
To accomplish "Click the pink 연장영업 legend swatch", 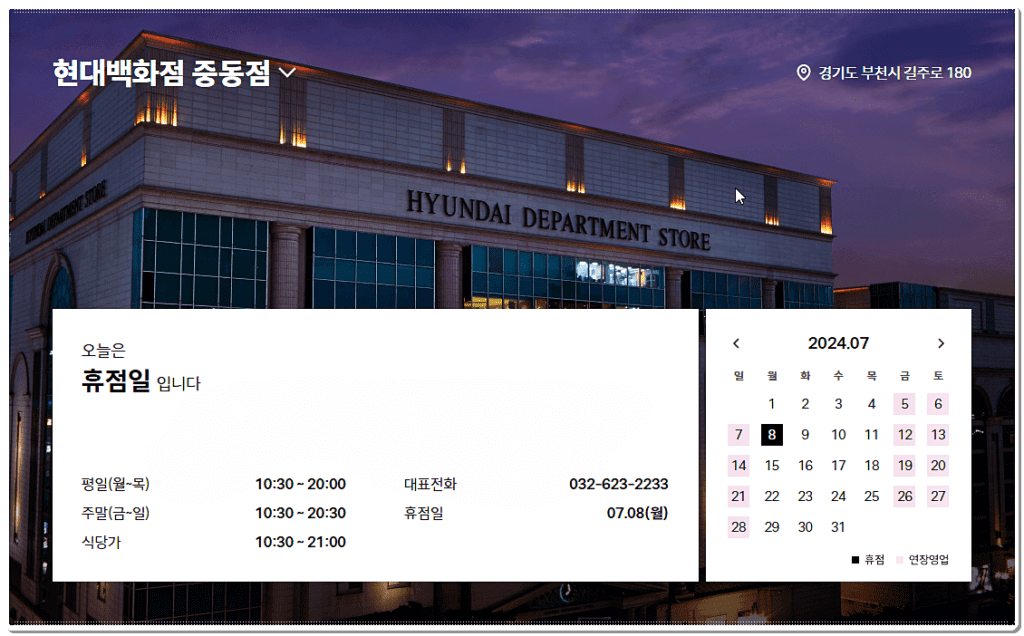I will click(900, 560).
